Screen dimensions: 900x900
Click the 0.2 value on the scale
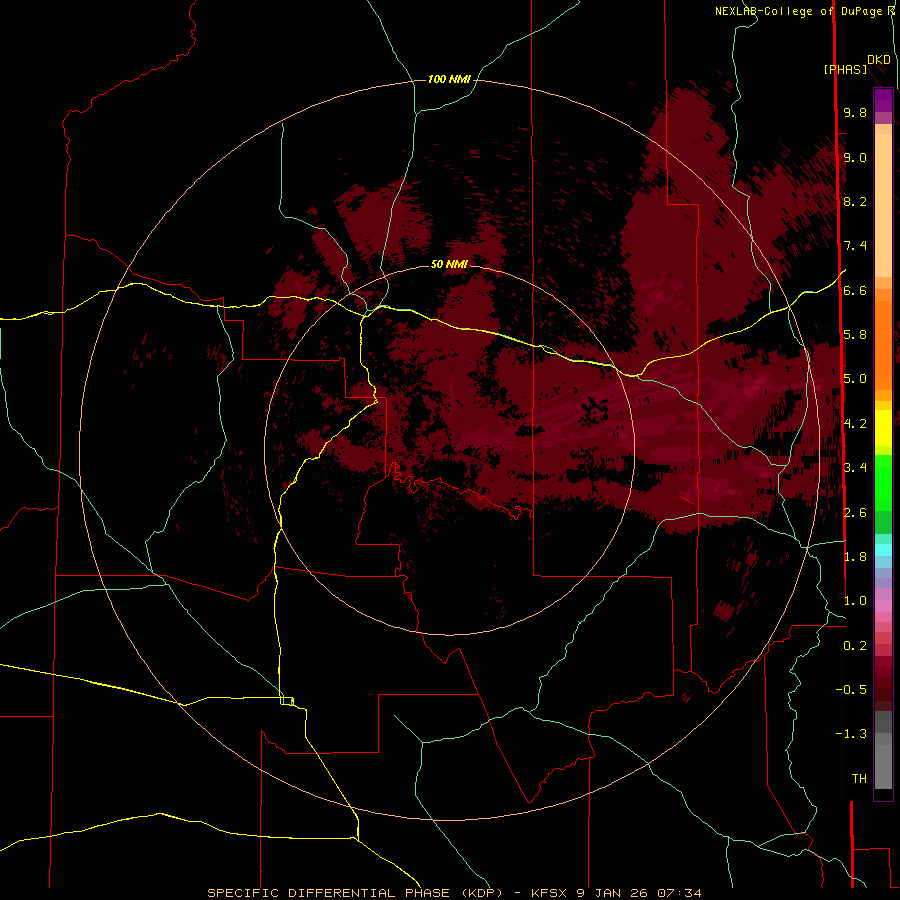click(x=855, y=646)
